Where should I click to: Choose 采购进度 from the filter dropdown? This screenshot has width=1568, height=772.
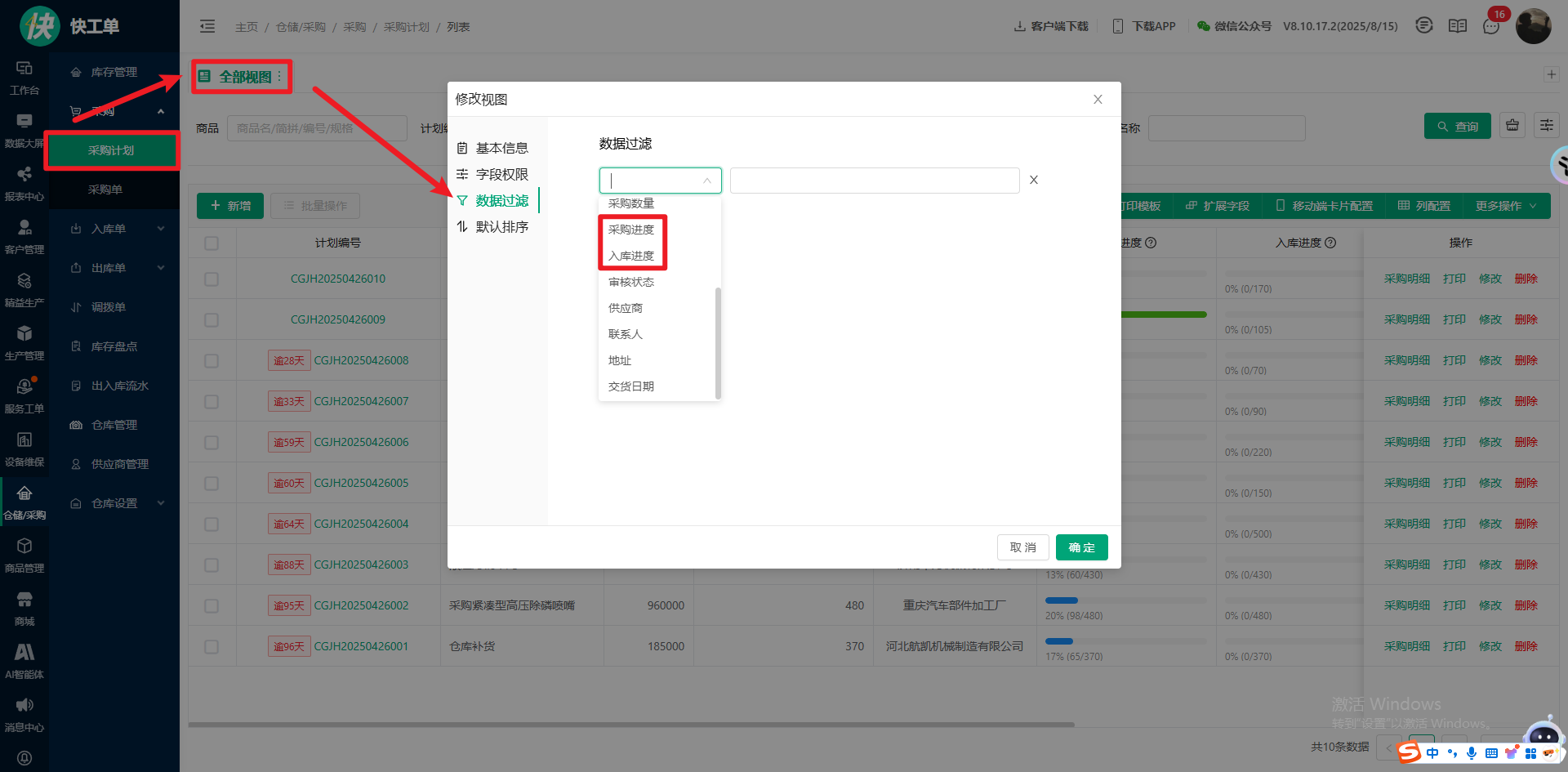(x=631, y=230)
